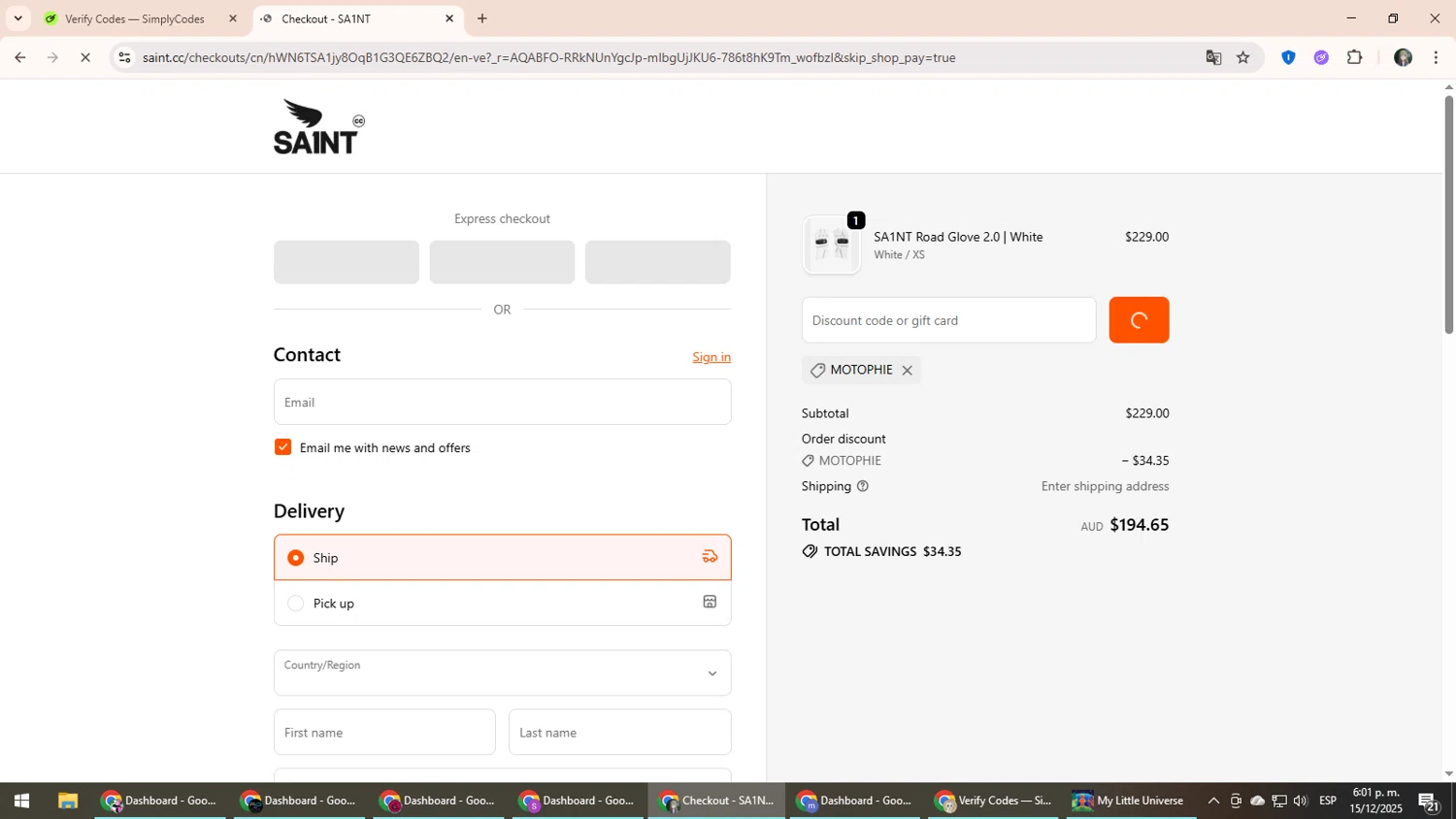Click the third express checkout button
This screenshot has height=819, width=1456.
pos(657,262)
